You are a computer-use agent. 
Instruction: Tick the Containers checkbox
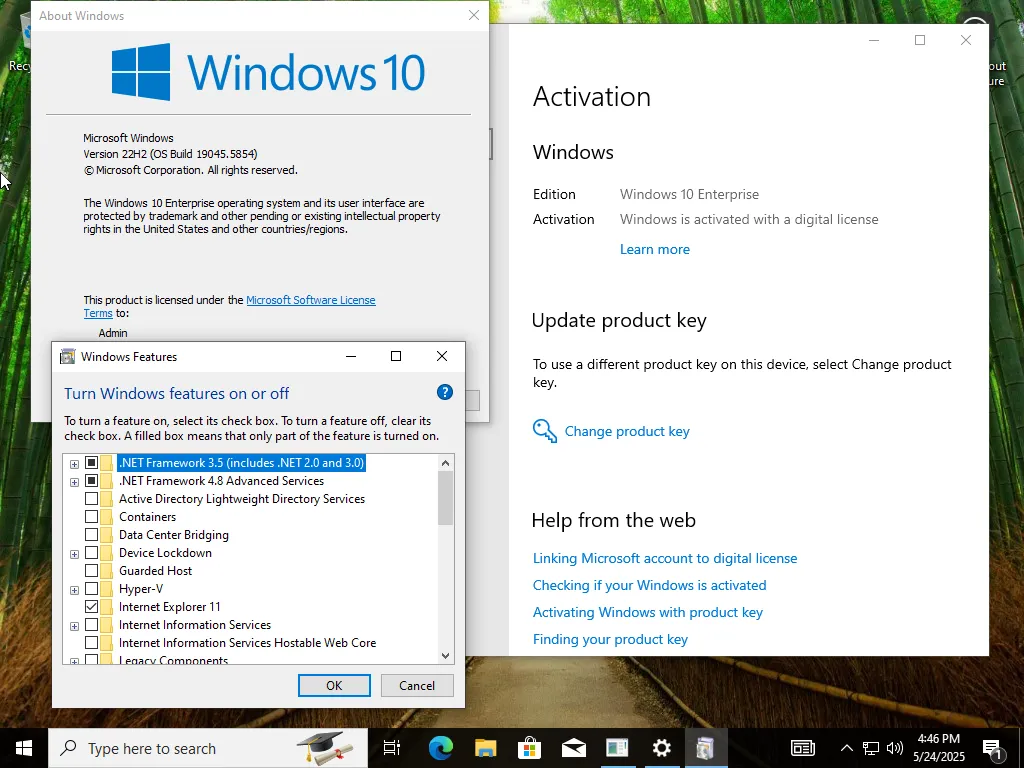click(91, 517)
